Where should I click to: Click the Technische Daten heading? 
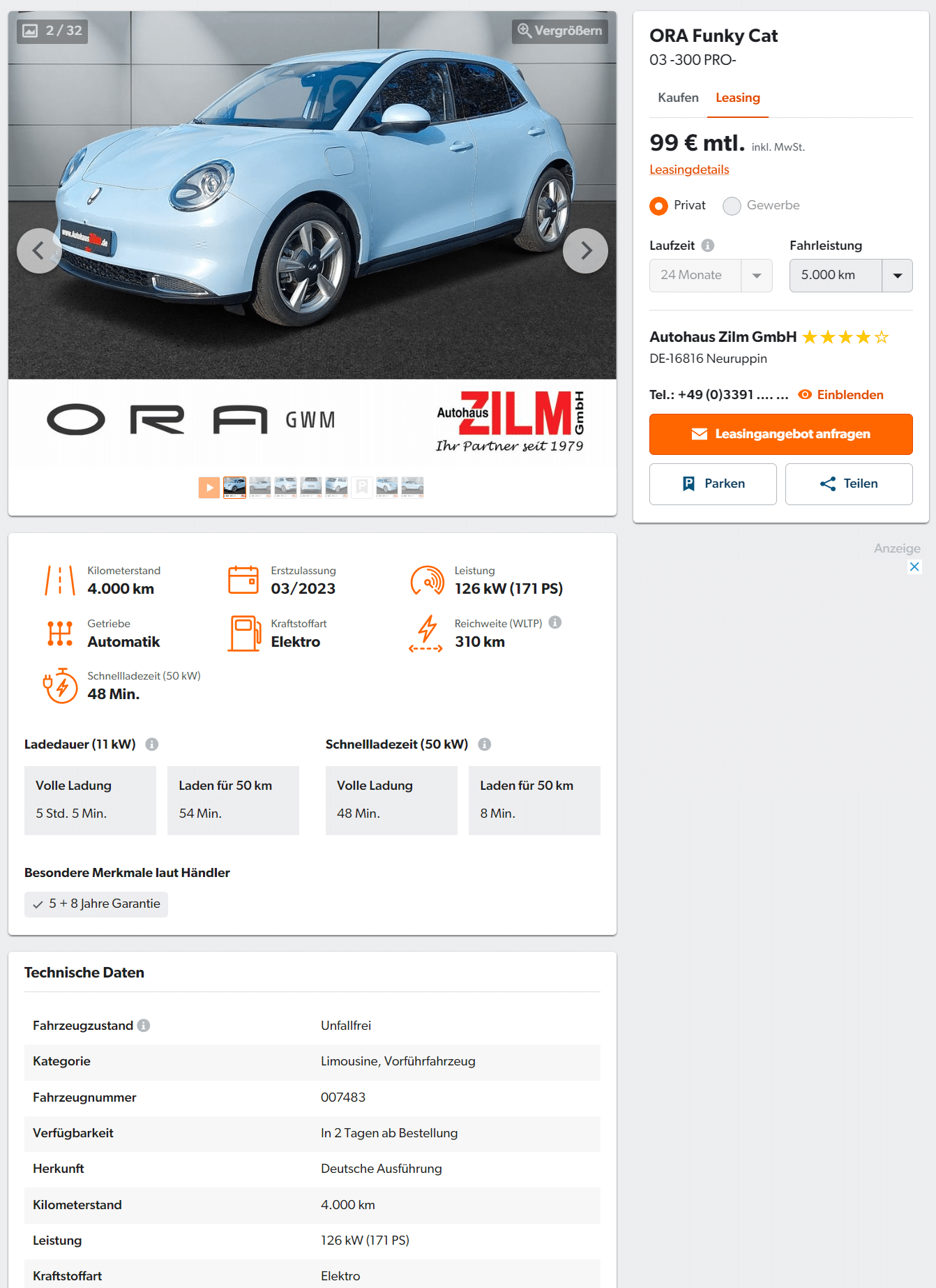84,973
